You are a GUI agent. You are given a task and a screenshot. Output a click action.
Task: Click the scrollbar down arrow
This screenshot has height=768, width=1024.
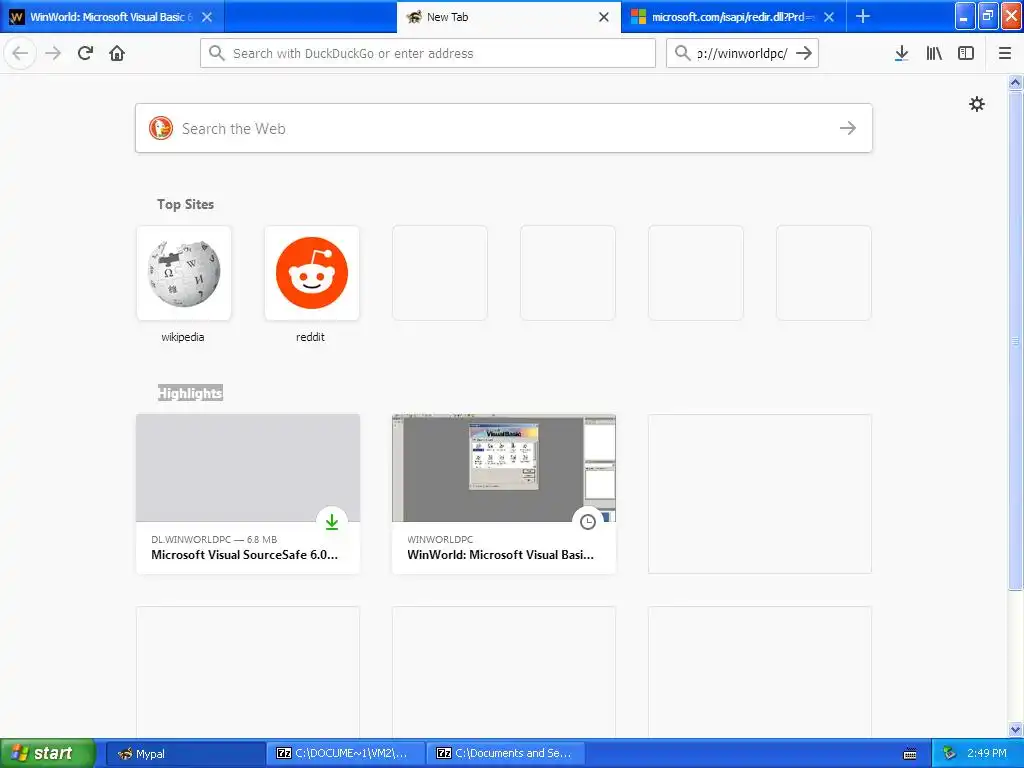point(1015,729)
